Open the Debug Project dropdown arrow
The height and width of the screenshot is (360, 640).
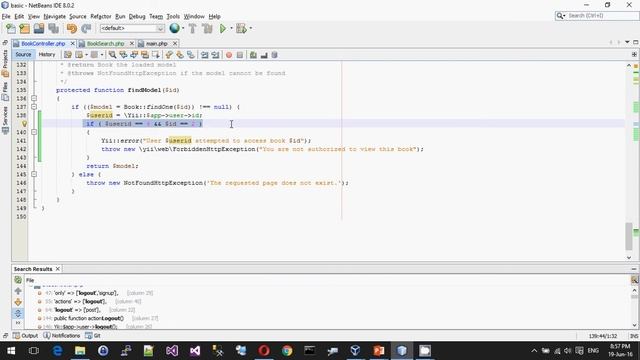point(251,28)
